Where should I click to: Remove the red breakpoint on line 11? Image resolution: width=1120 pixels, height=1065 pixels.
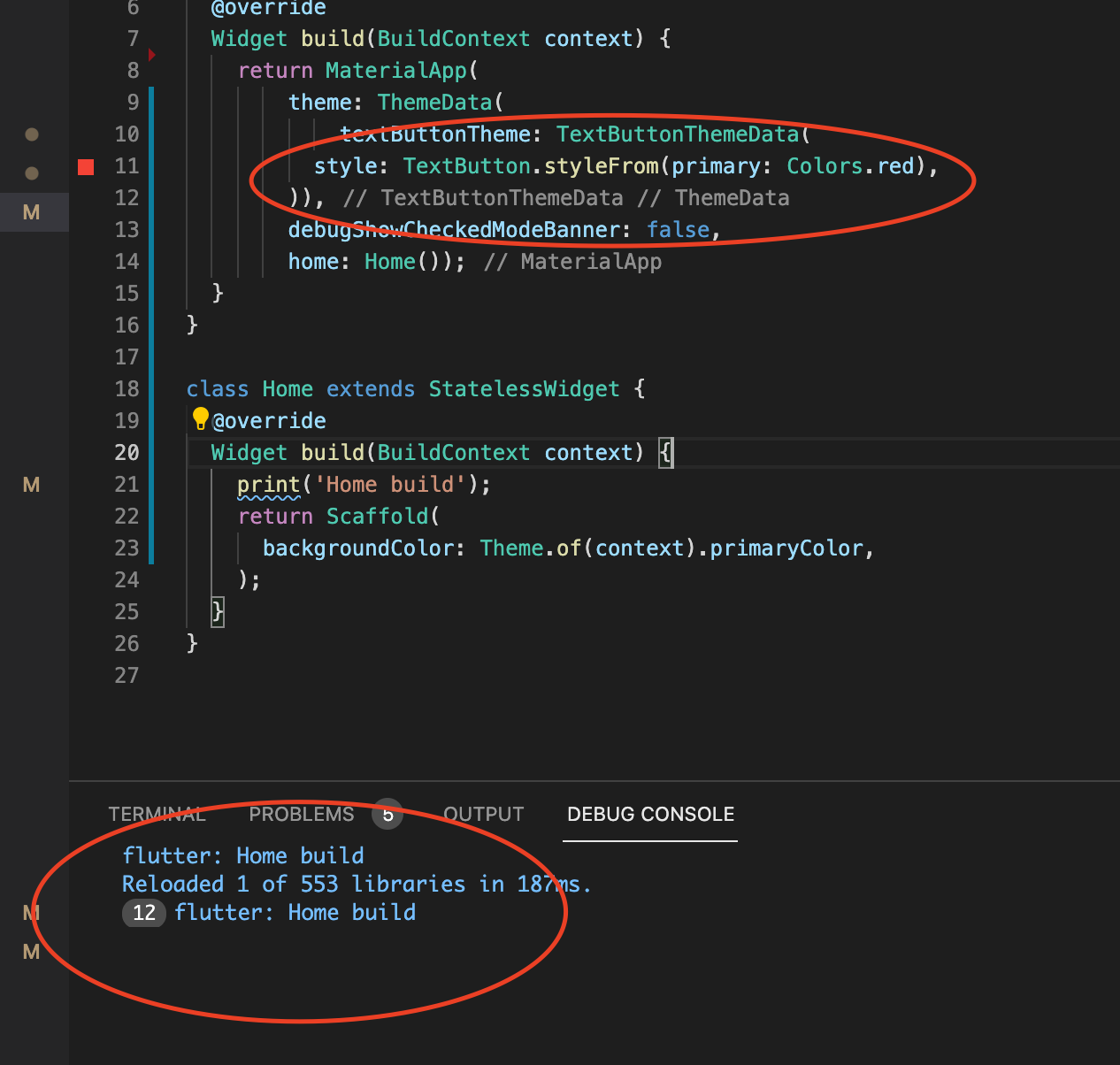pos(86,166)
